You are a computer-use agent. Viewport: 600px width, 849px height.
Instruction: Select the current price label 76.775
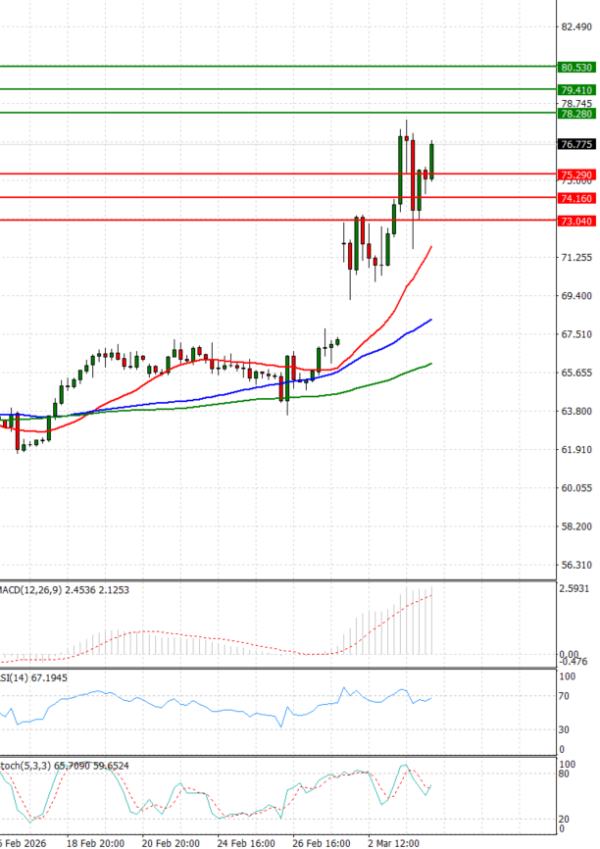(x=577, y=145)
